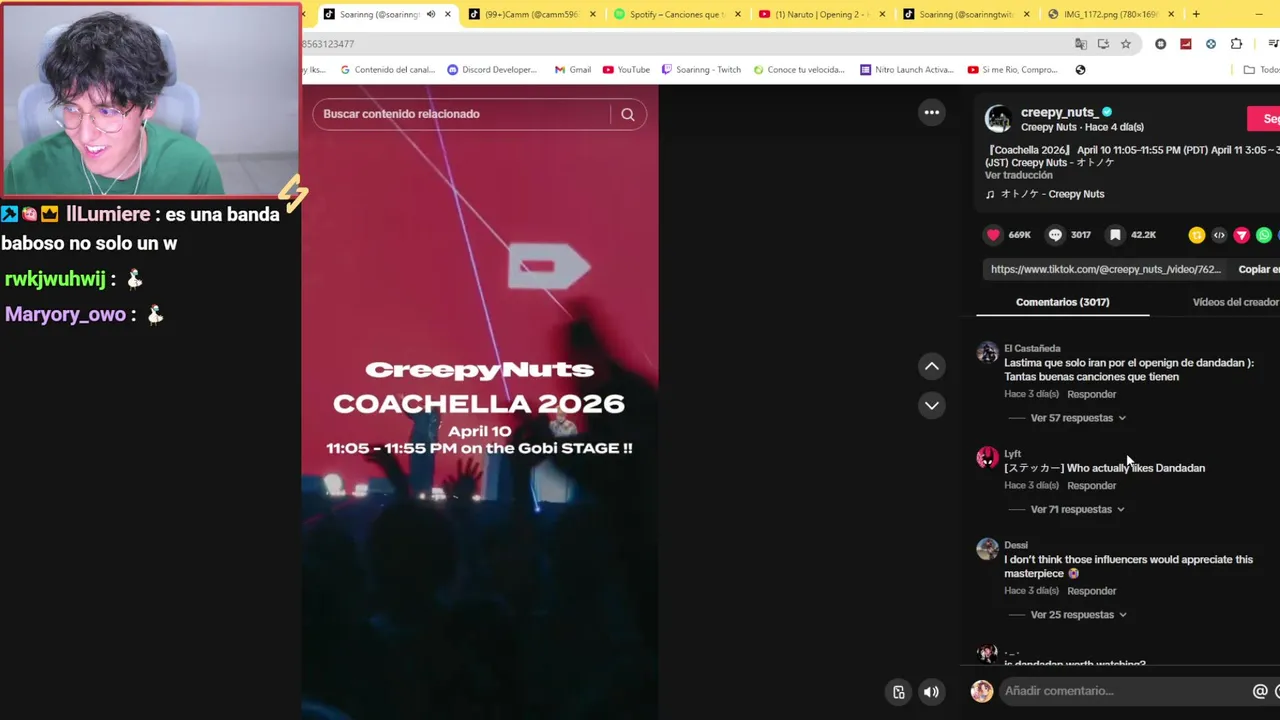
Task: Open the three-dot video options menu
Action: (x=932, y=112)
